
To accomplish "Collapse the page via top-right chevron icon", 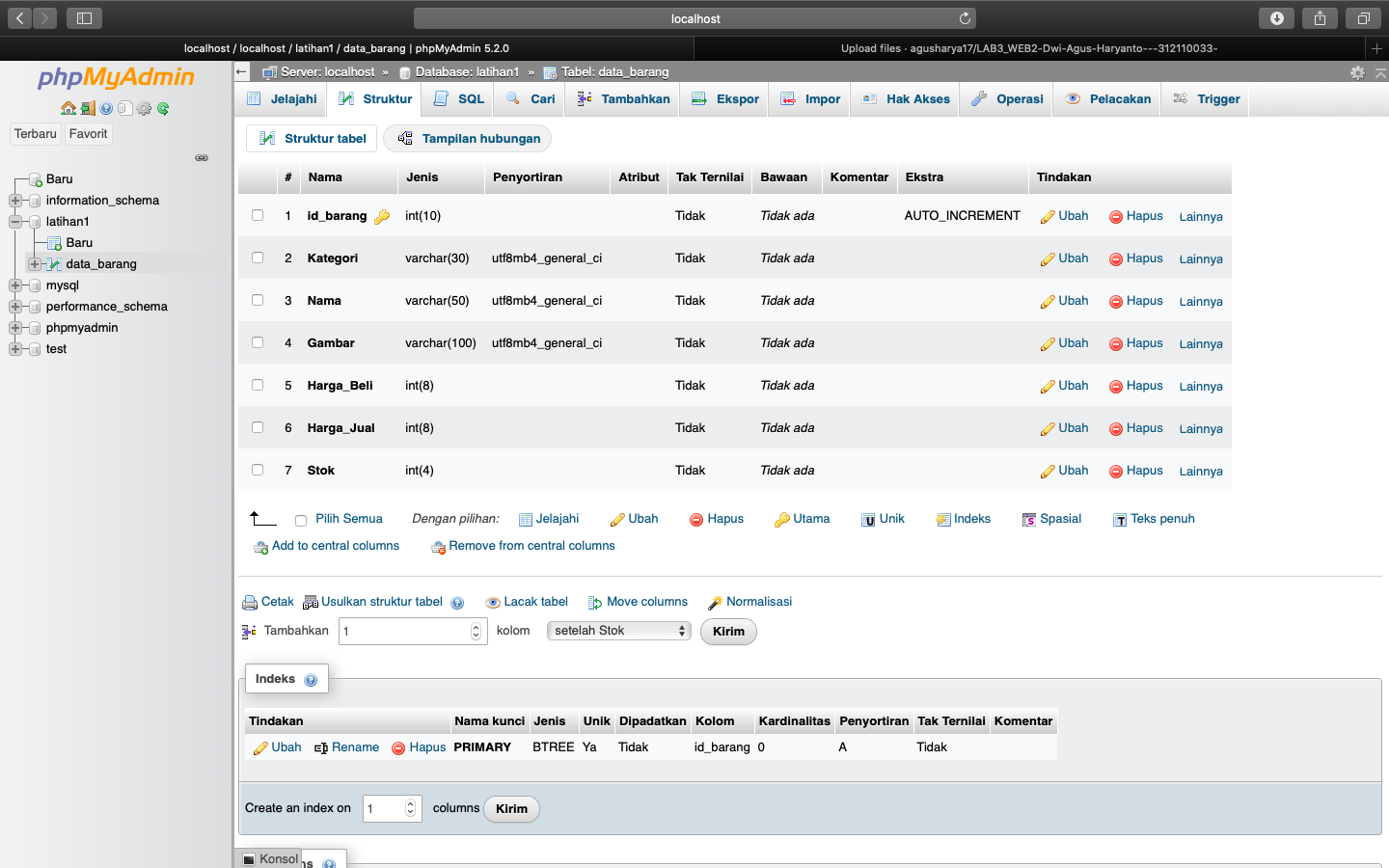I will (1379, 72).
